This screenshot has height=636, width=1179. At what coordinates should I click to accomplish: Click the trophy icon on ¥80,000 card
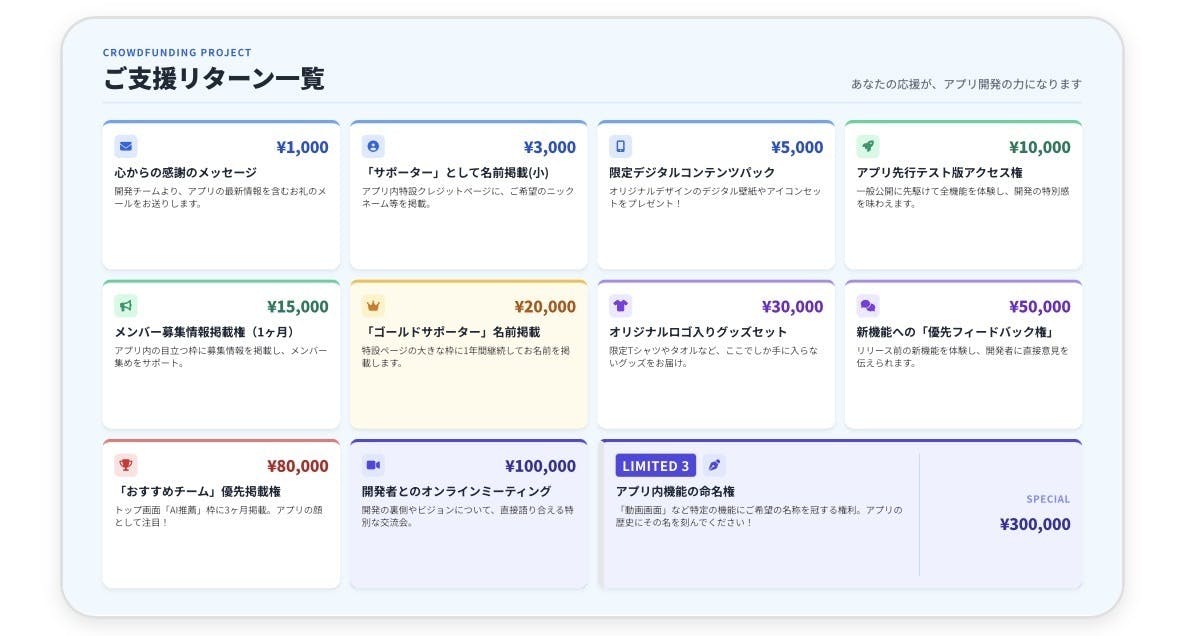pyautogui.click(x=125, y=465)
